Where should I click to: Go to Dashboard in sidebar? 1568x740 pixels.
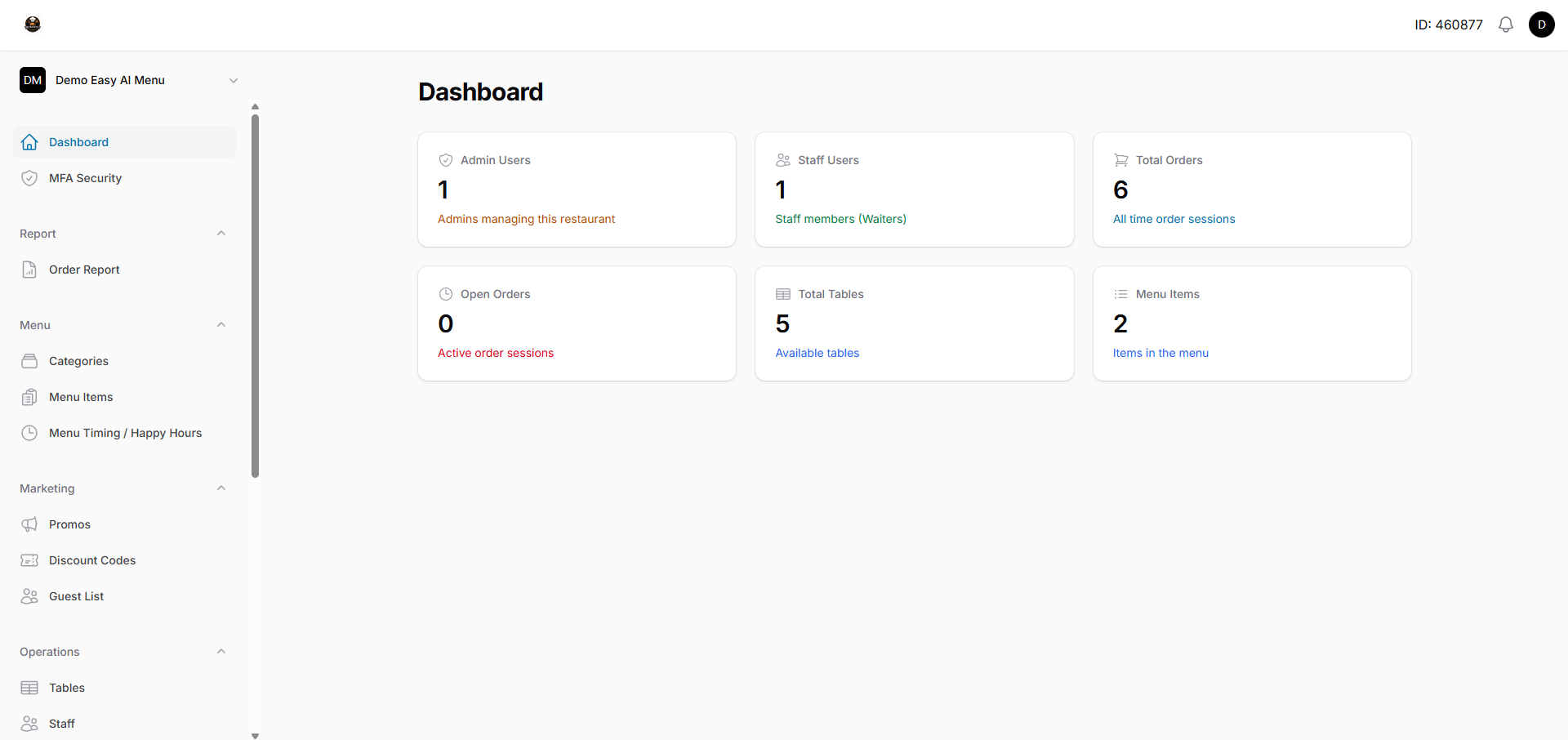pyautogui.click(x=124, y=142)
